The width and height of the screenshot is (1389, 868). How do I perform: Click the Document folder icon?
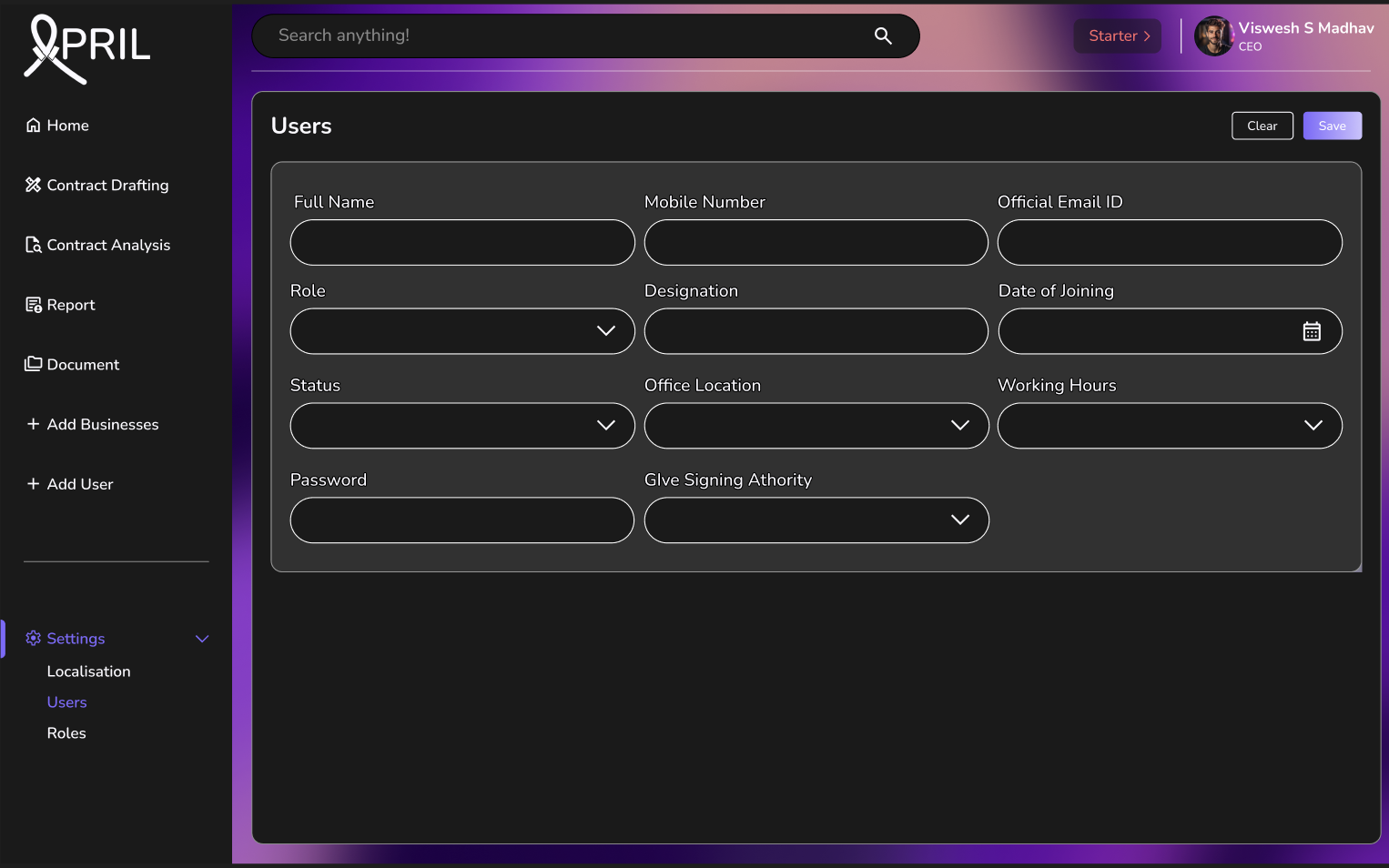pyautogui.click(x=34, y=364)
